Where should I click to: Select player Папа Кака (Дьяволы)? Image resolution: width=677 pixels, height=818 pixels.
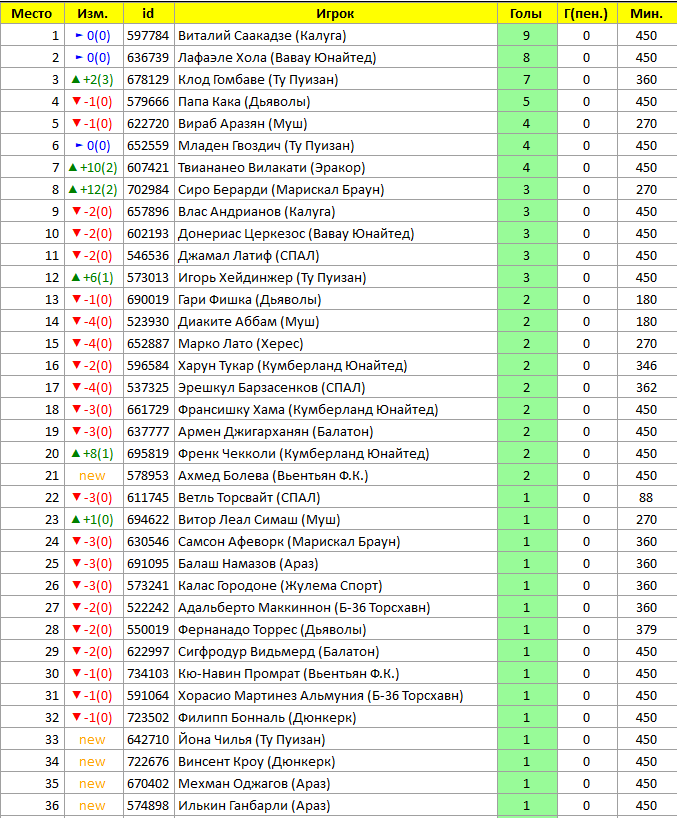(x=244, y=102)
